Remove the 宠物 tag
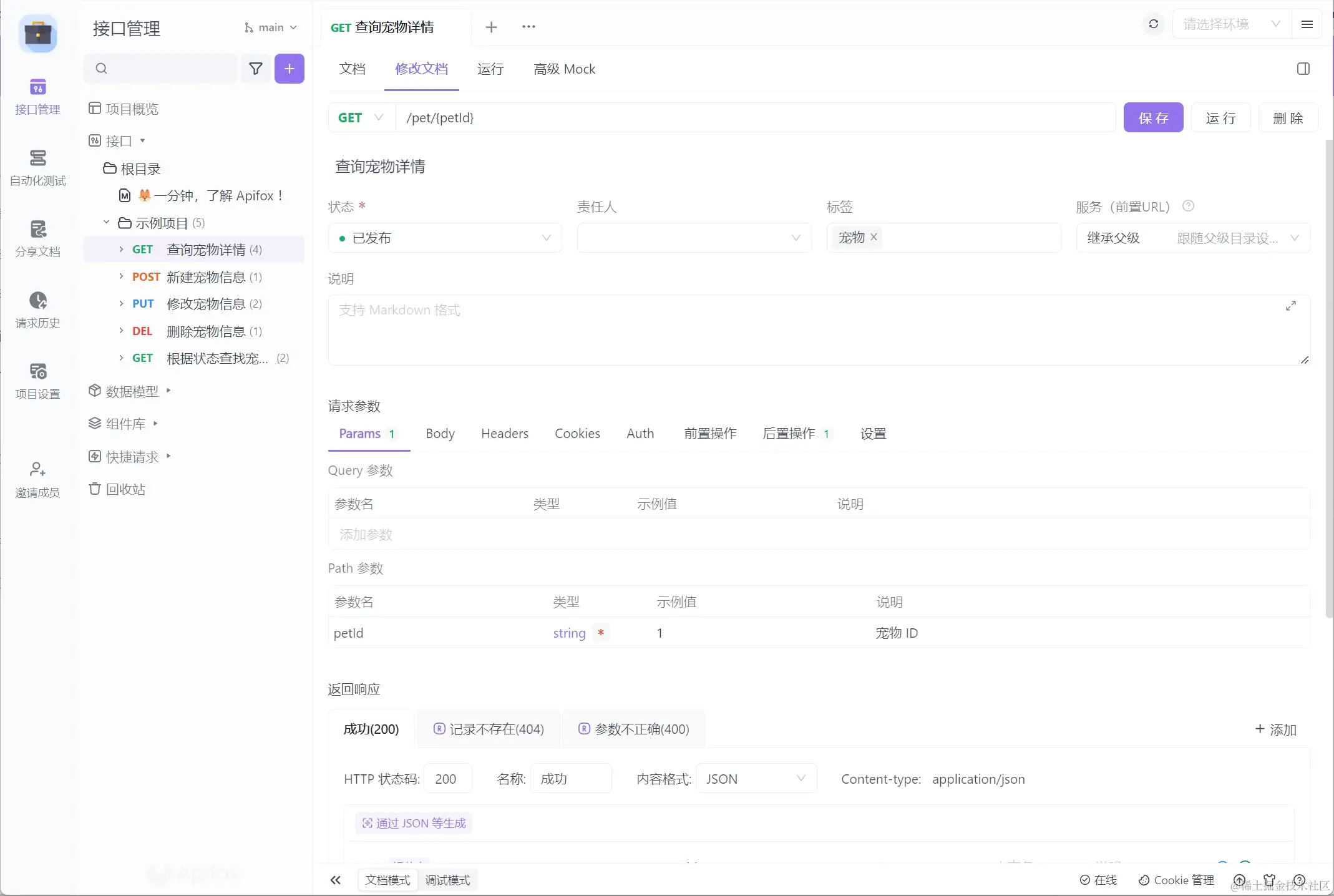Viewport: 1334px width, 896px height. 874,237
